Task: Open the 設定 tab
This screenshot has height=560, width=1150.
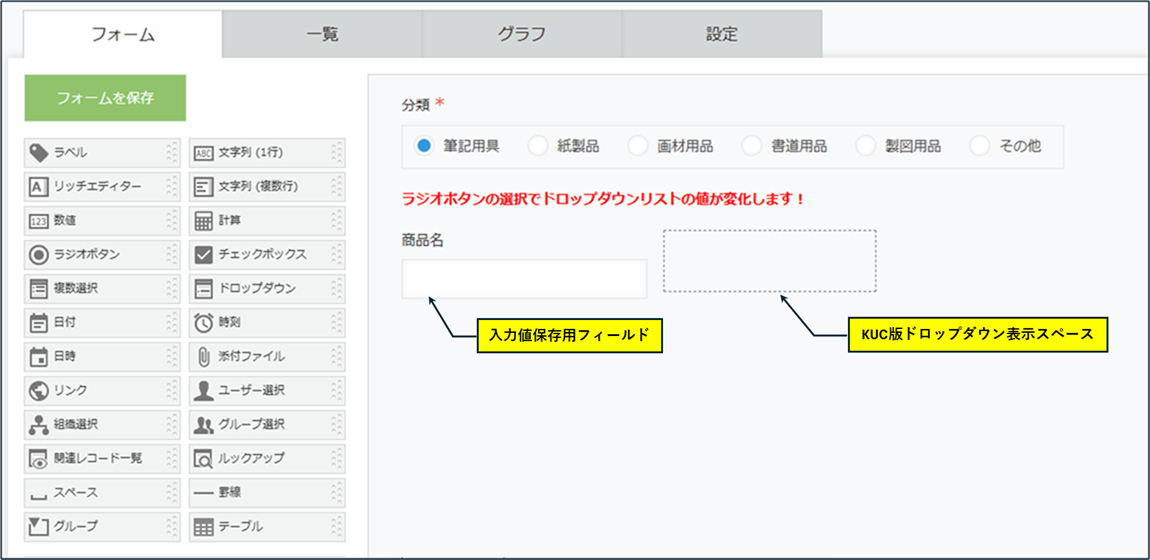Action: [x=722, y=34]
